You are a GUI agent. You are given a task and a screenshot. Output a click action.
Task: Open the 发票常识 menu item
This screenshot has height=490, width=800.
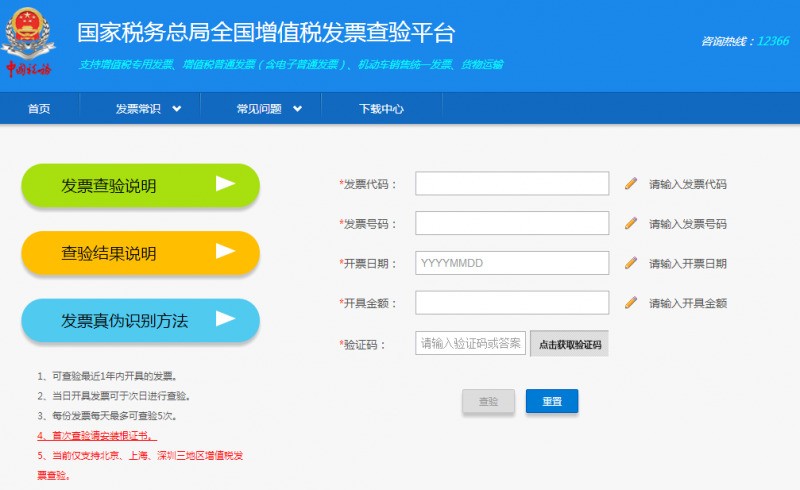pos(138,109)
